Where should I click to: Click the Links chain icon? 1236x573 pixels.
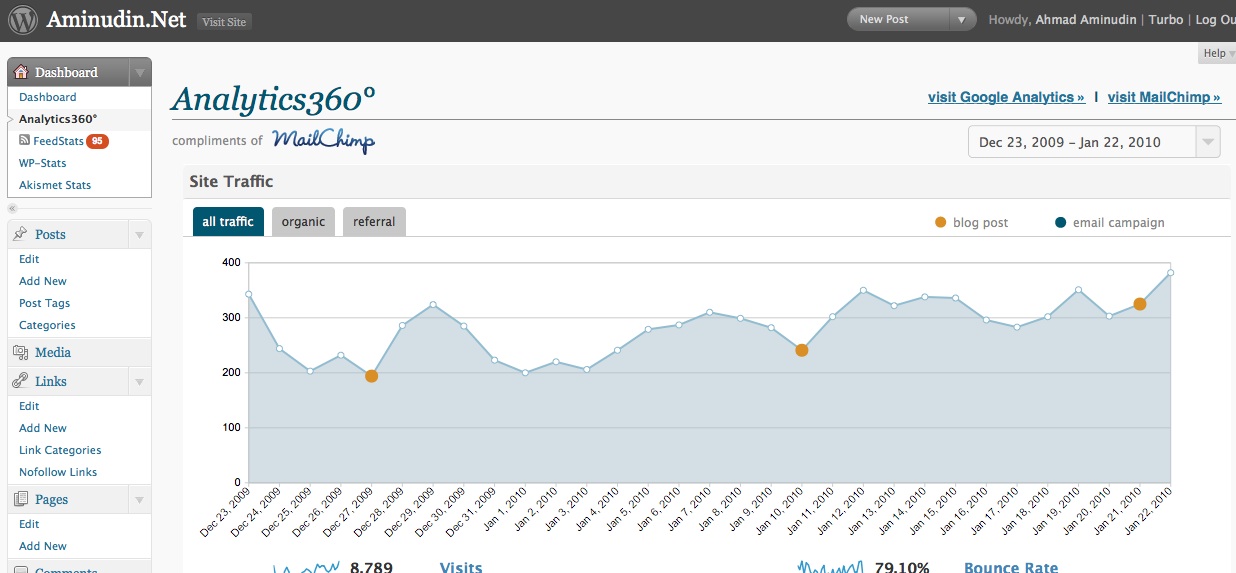click(21, 381)
